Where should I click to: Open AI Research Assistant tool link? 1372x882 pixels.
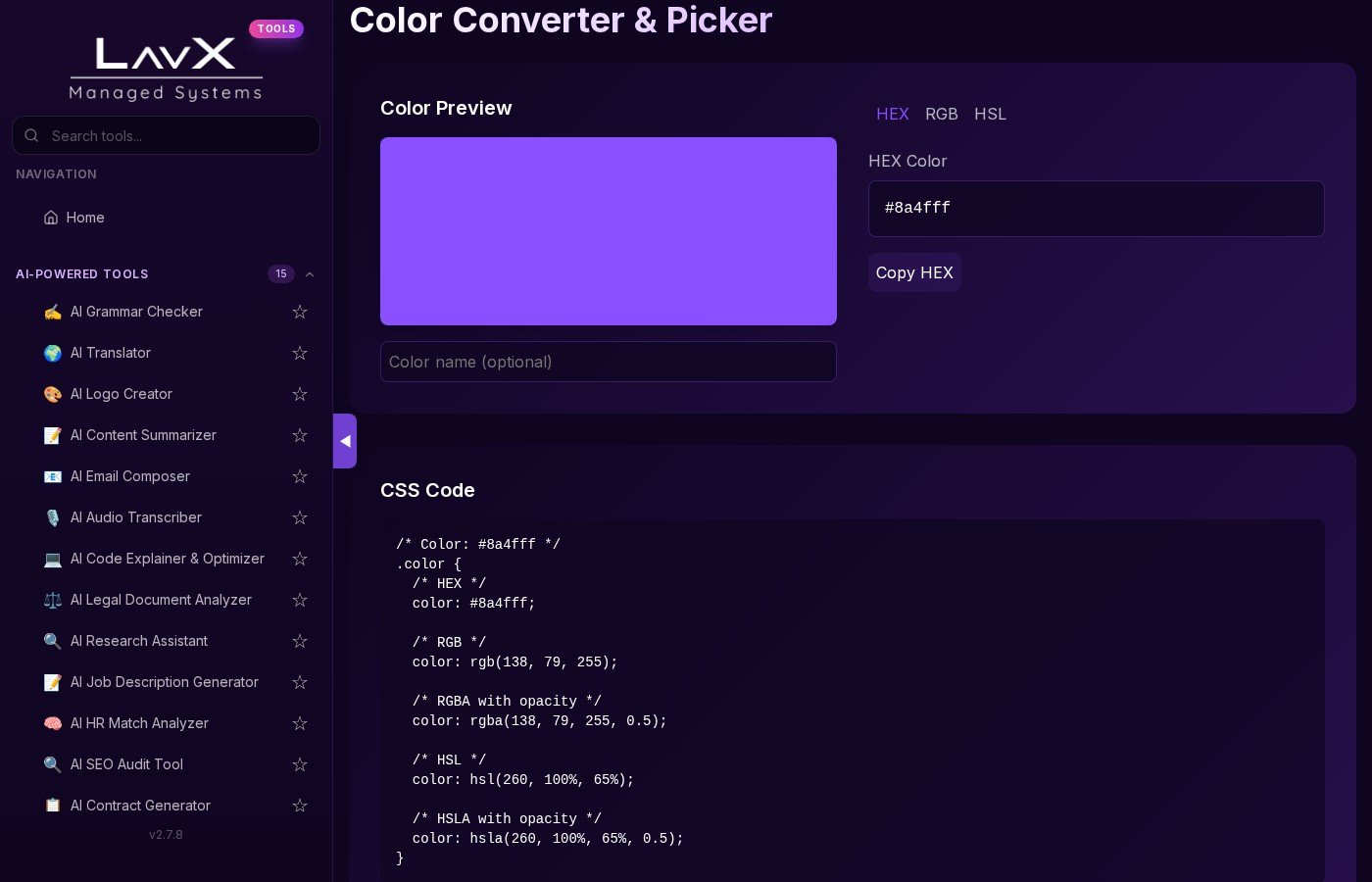(x=139, y=641)
